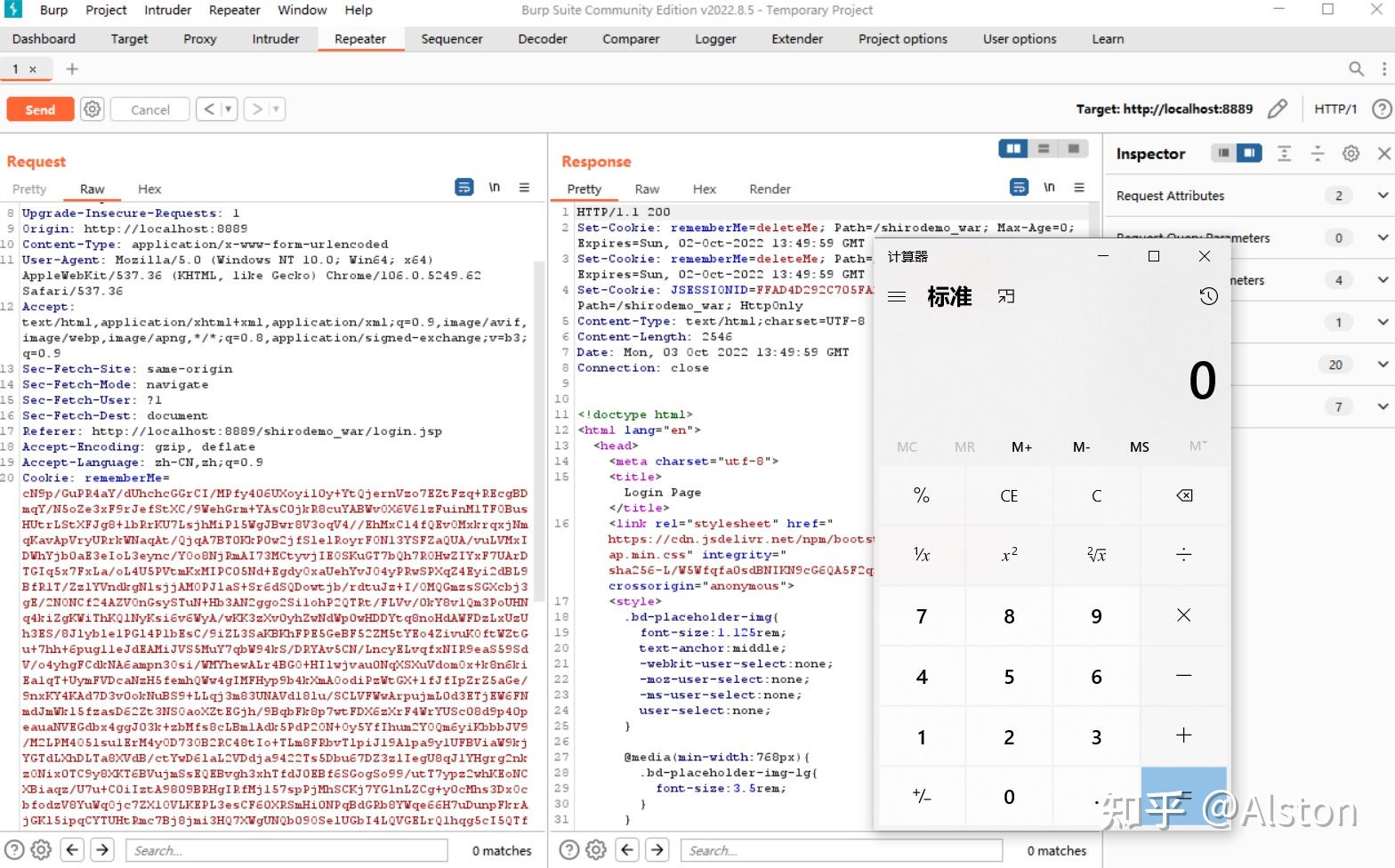1395x868 pixels.
Task: Click Calculator keep-on-top icon
Action: 1006,297
